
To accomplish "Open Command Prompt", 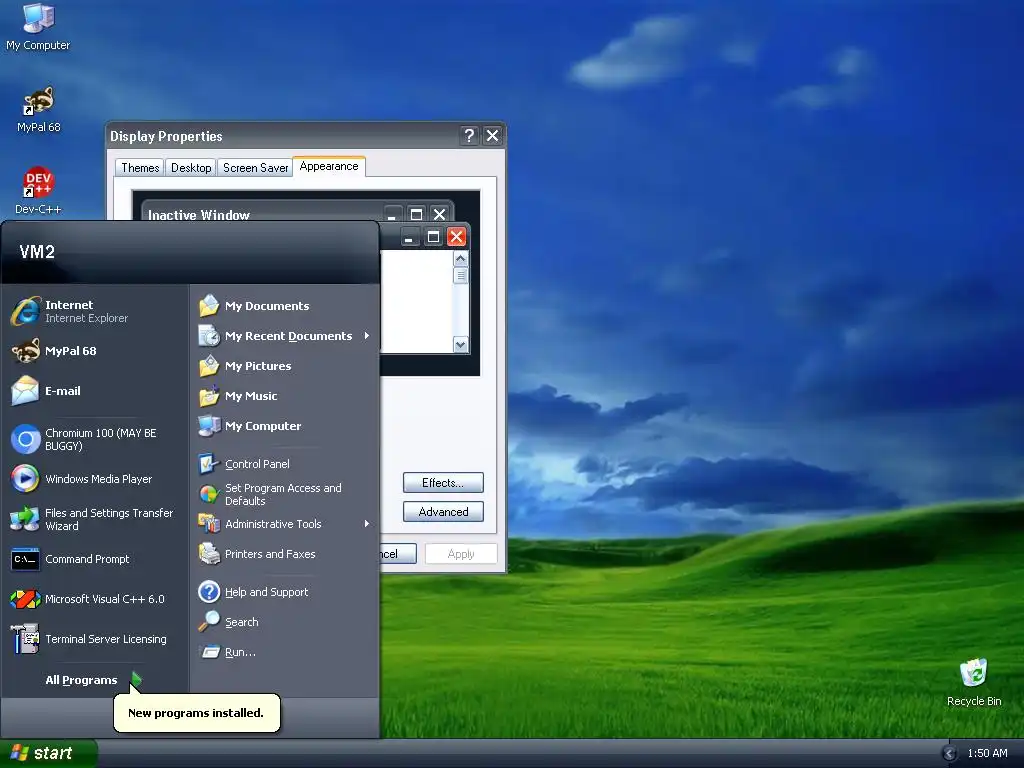I will click(x=95, y=559).
